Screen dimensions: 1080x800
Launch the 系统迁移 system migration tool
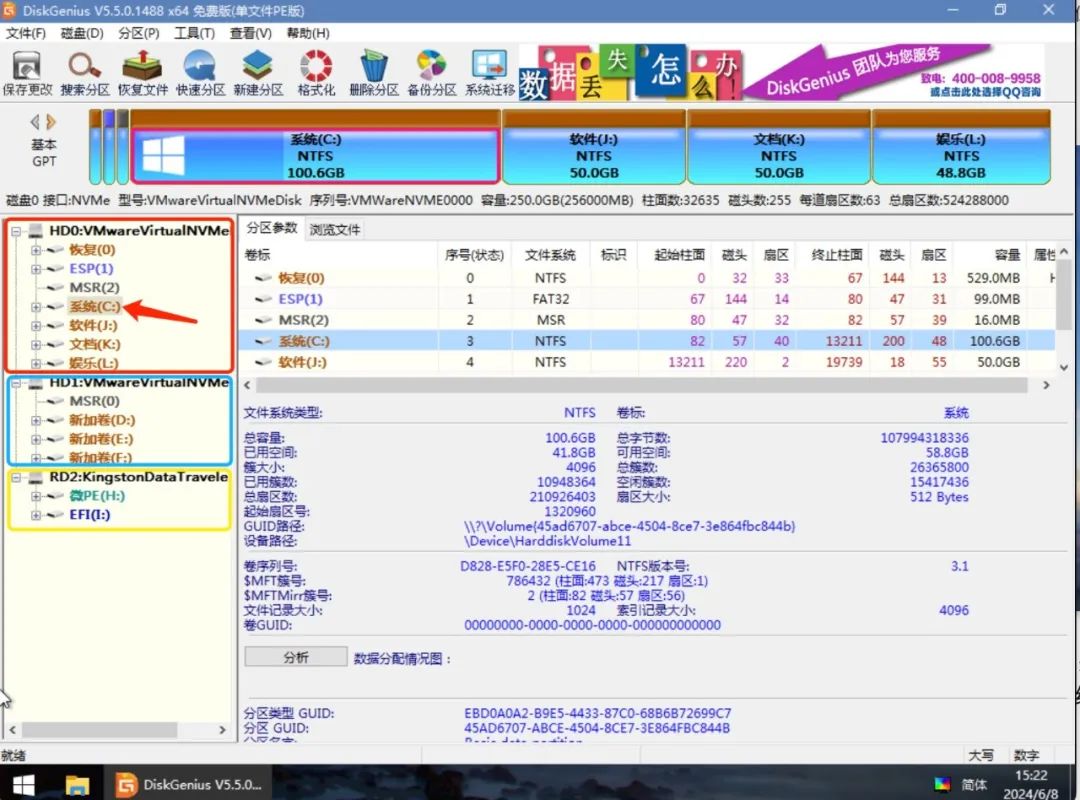click(x=490, y=72)
